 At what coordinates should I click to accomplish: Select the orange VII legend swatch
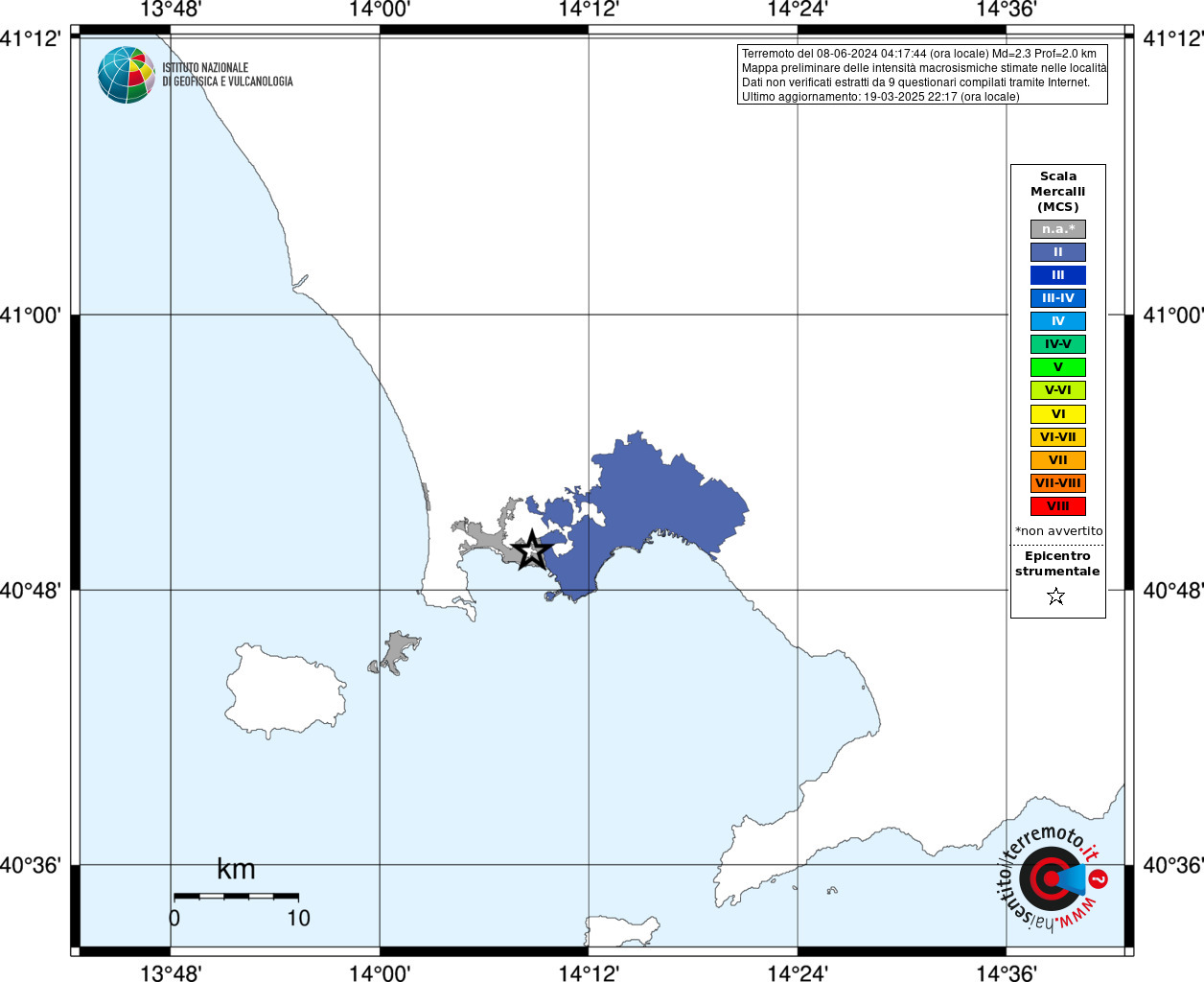[1058, 460]
